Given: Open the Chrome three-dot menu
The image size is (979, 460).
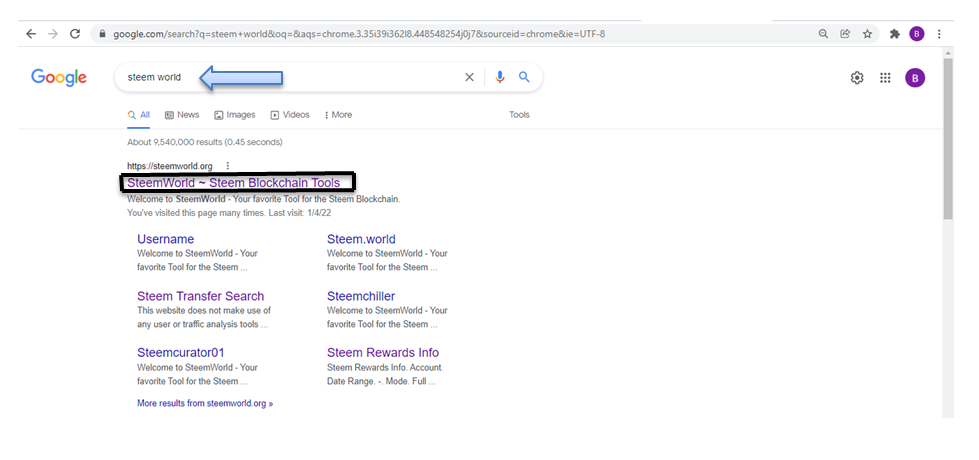Looking at the screenshot, I should click(939, 34).
